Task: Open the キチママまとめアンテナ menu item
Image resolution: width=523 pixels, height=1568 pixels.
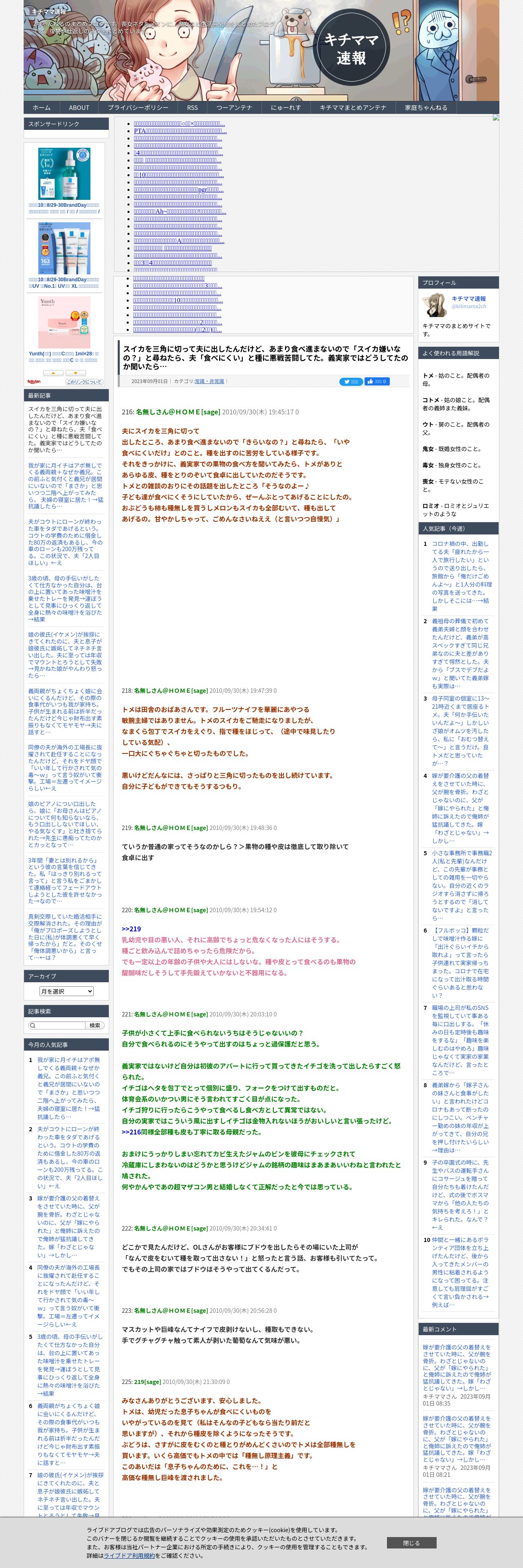Action: 353,108
